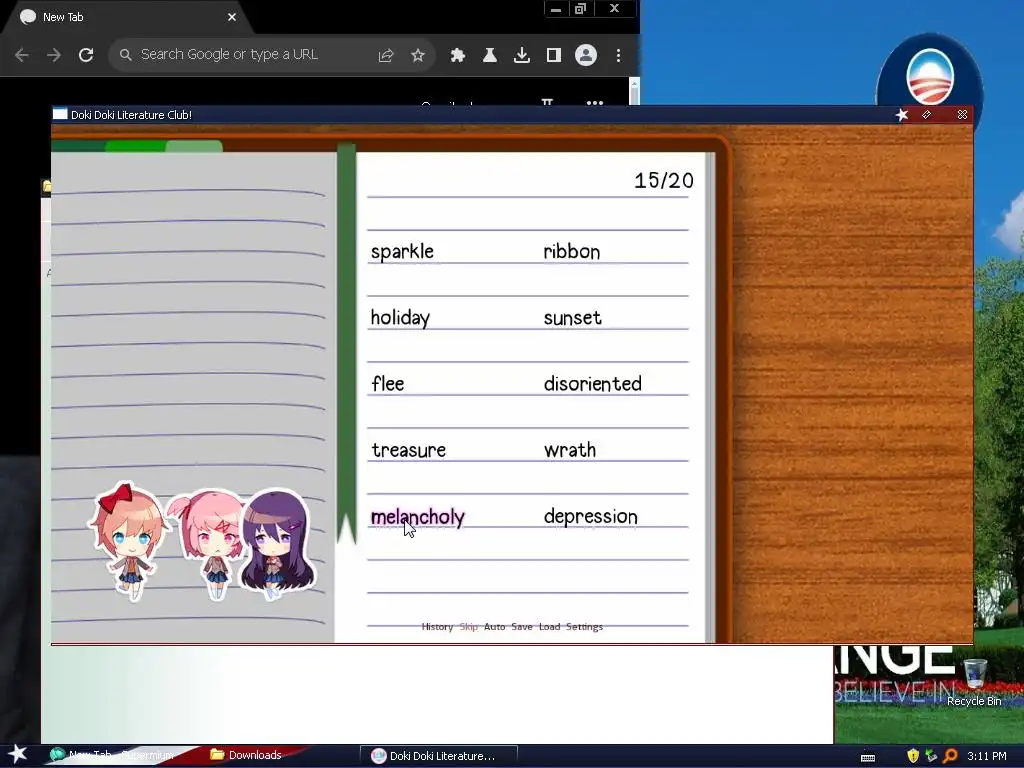
Task: Go back in the browser window
Action: click(22, 55)
